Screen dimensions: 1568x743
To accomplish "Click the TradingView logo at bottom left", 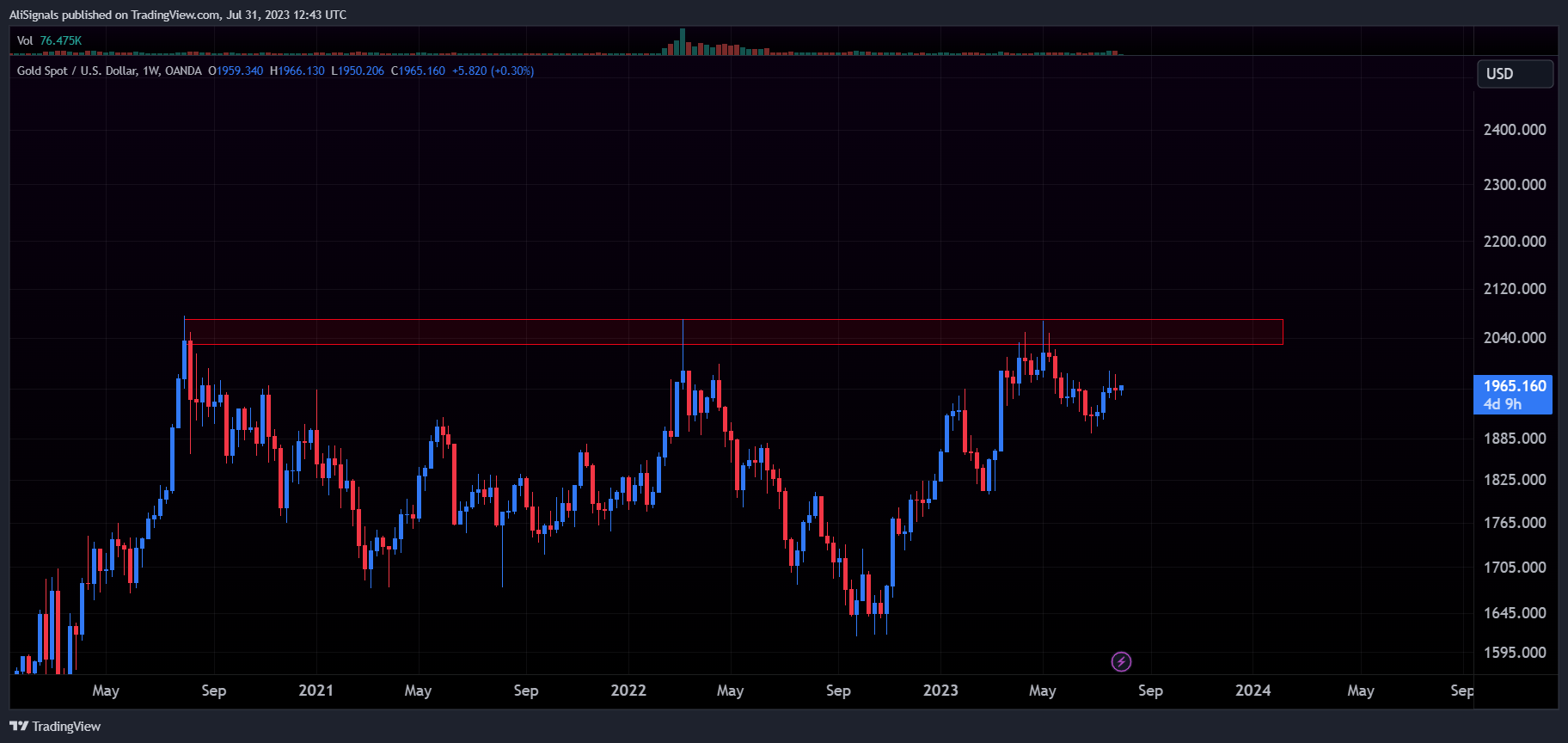I will pyautogui.click(x=55, y=727).
